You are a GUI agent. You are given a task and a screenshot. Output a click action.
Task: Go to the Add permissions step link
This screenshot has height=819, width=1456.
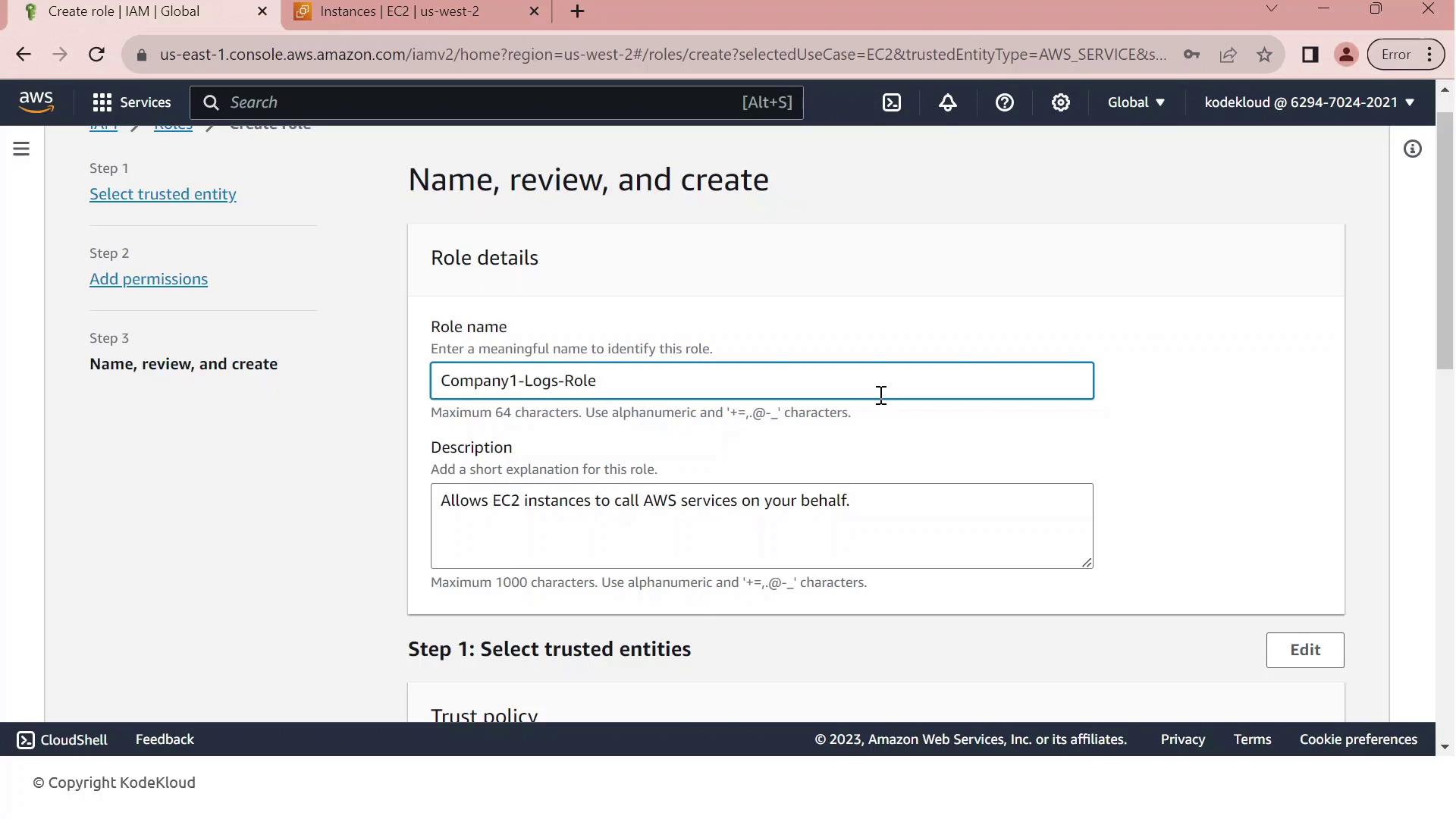(x=149, y=279)
